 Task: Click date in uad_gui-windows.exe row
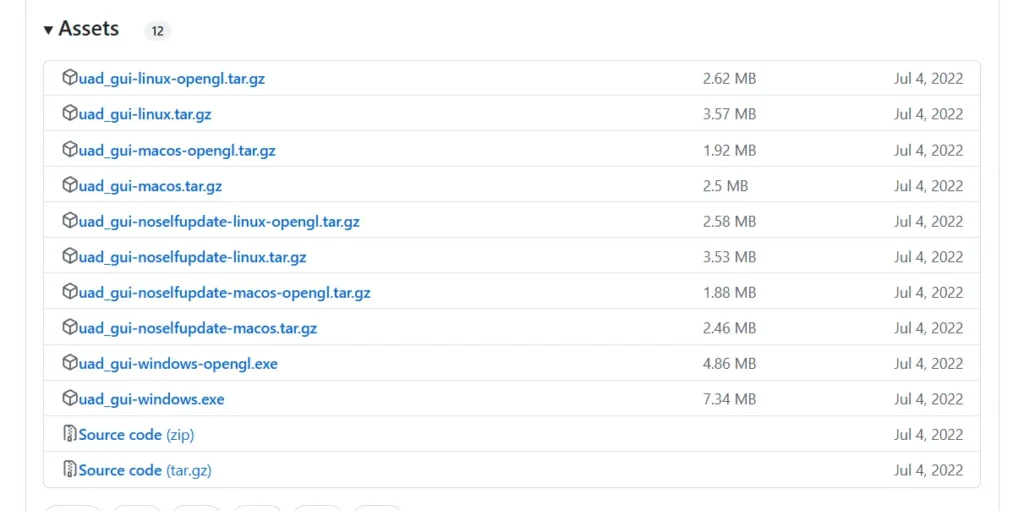[929, 399]
